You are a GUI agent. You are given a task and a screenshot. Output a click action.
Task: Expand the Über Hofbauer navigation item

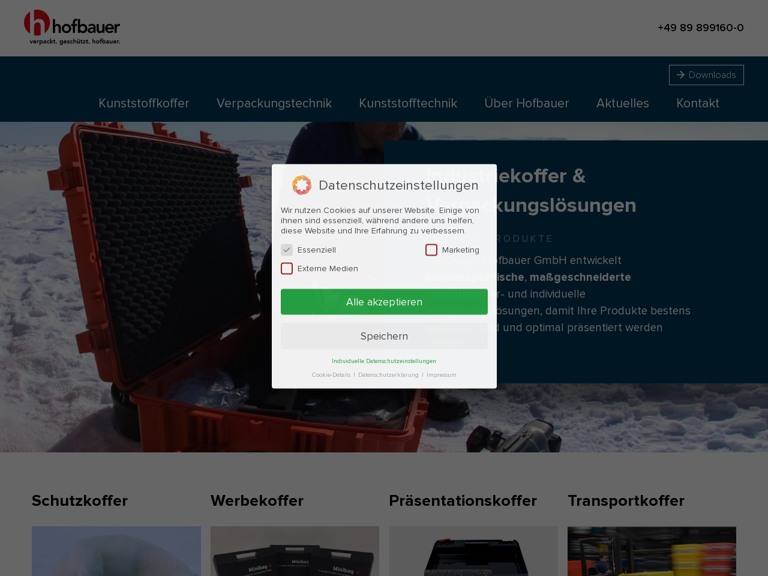point(526,103)
